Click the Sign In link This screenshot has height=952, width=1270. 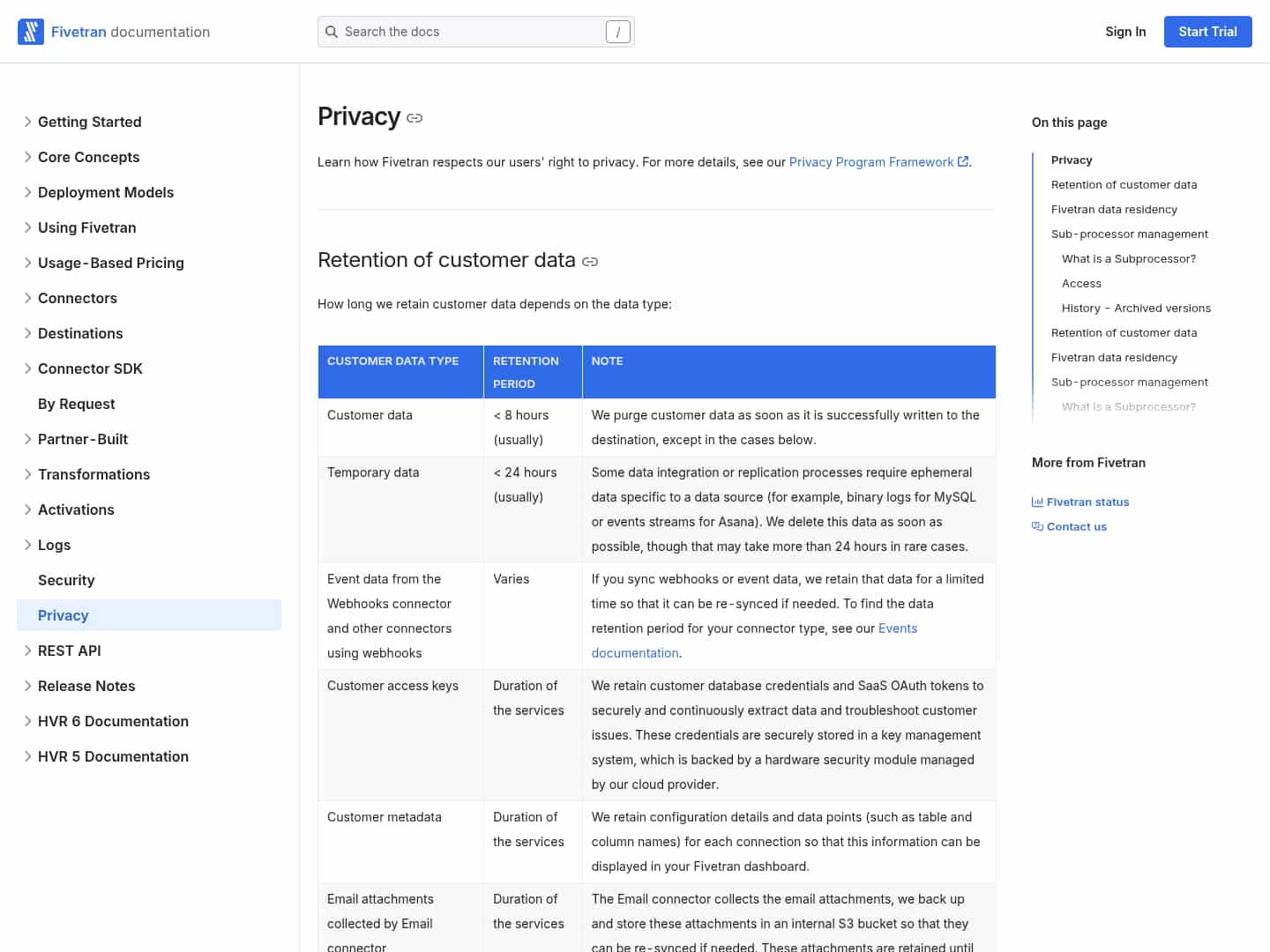1125,32
